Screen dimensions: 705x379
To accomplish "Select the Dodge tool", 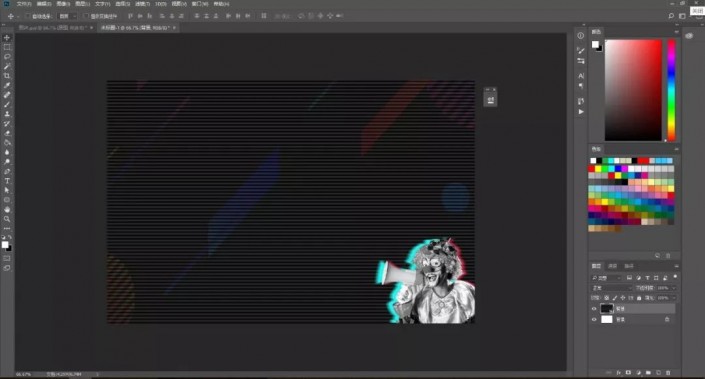I will [x=7, y=162].
